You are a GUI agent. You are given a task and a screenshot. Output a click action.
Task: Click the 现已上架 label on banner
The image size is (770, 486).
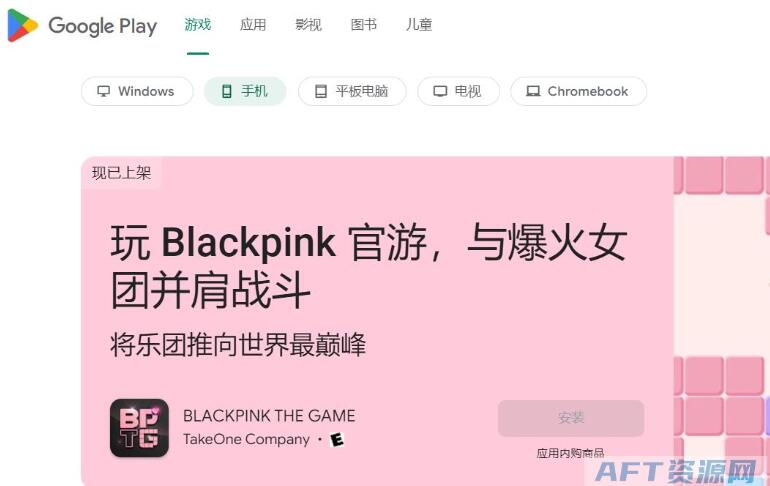point(121,173)
